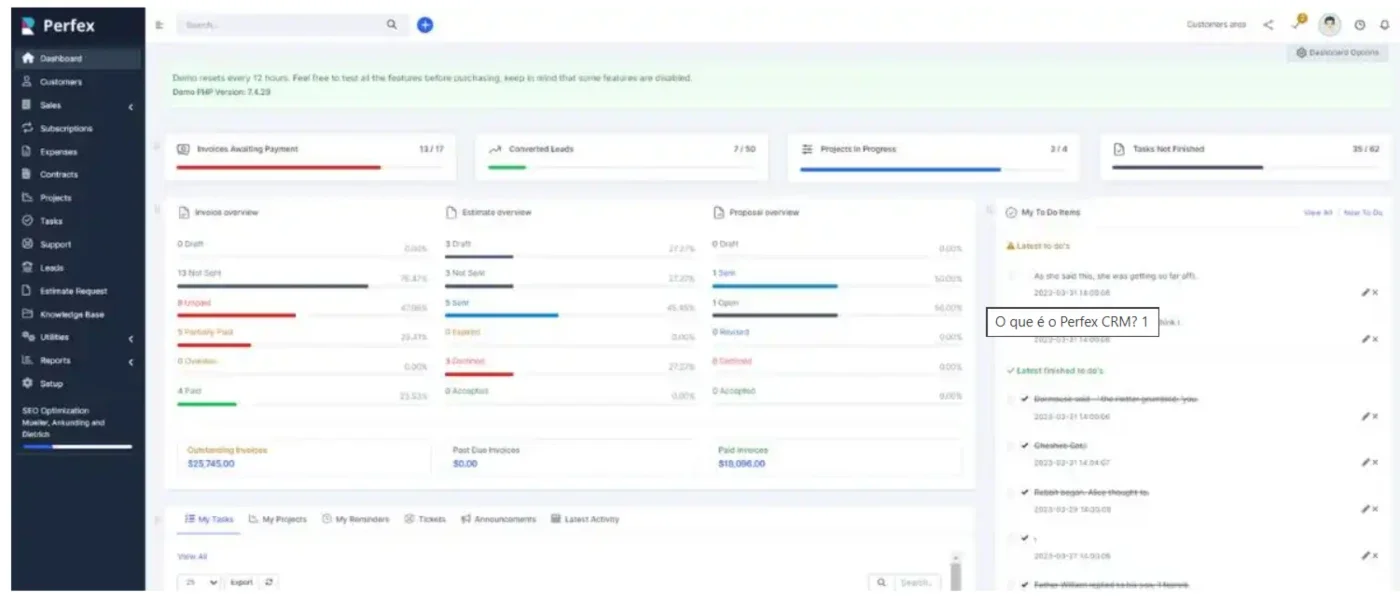Open the user profile avatar
This screenshot has width=1400, height=600.
coord(1329,24)
